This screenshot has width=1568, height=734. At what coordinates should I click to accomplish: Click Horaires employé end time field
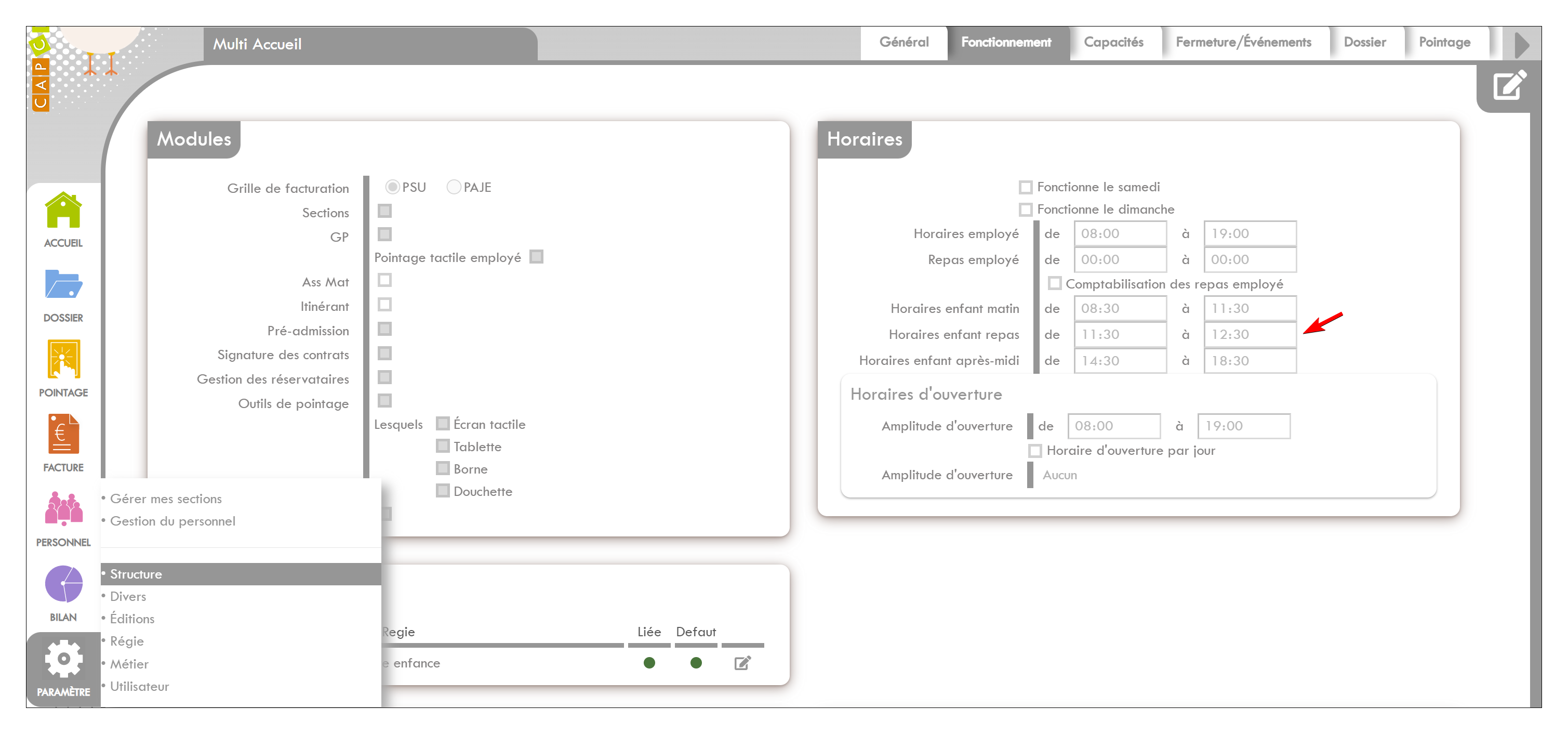(1250, 234)
